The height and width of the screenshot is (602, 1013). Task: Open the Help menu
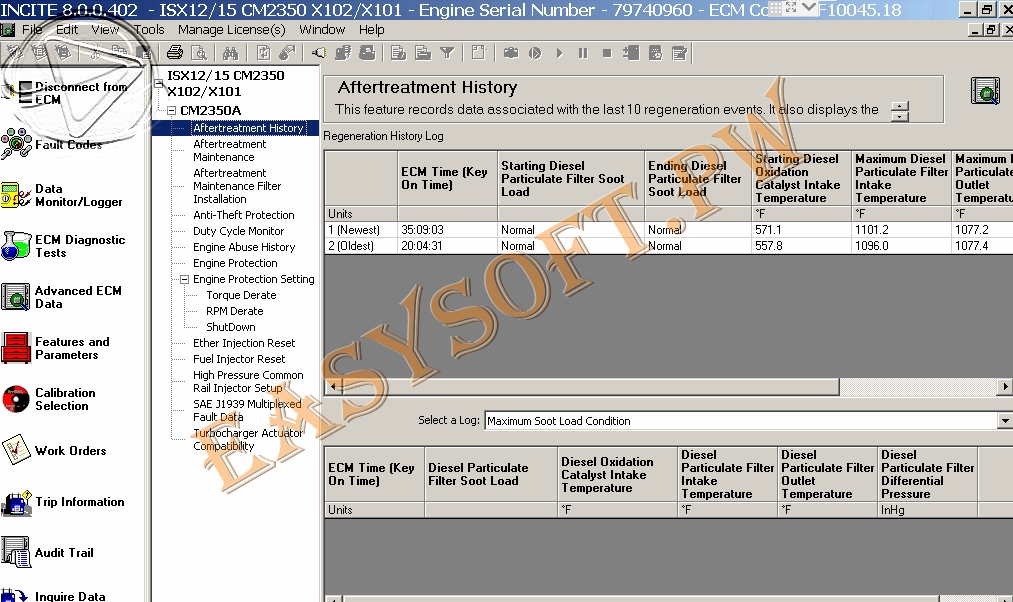(x=371, y=30)
